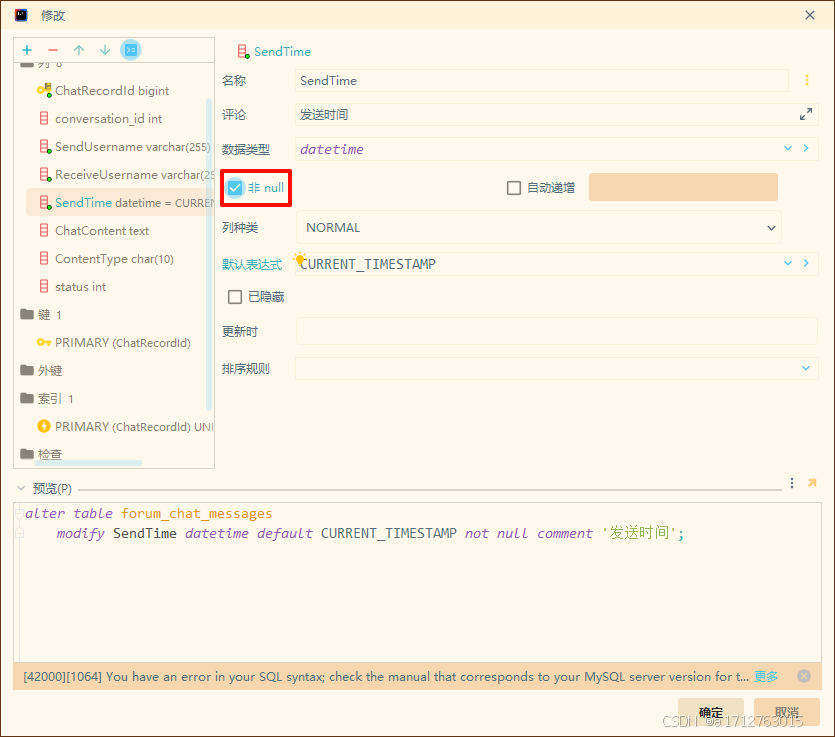Click the orange open-in-new arrow above the preview
Screen dimensions: 835x737
tap(811, 482)
